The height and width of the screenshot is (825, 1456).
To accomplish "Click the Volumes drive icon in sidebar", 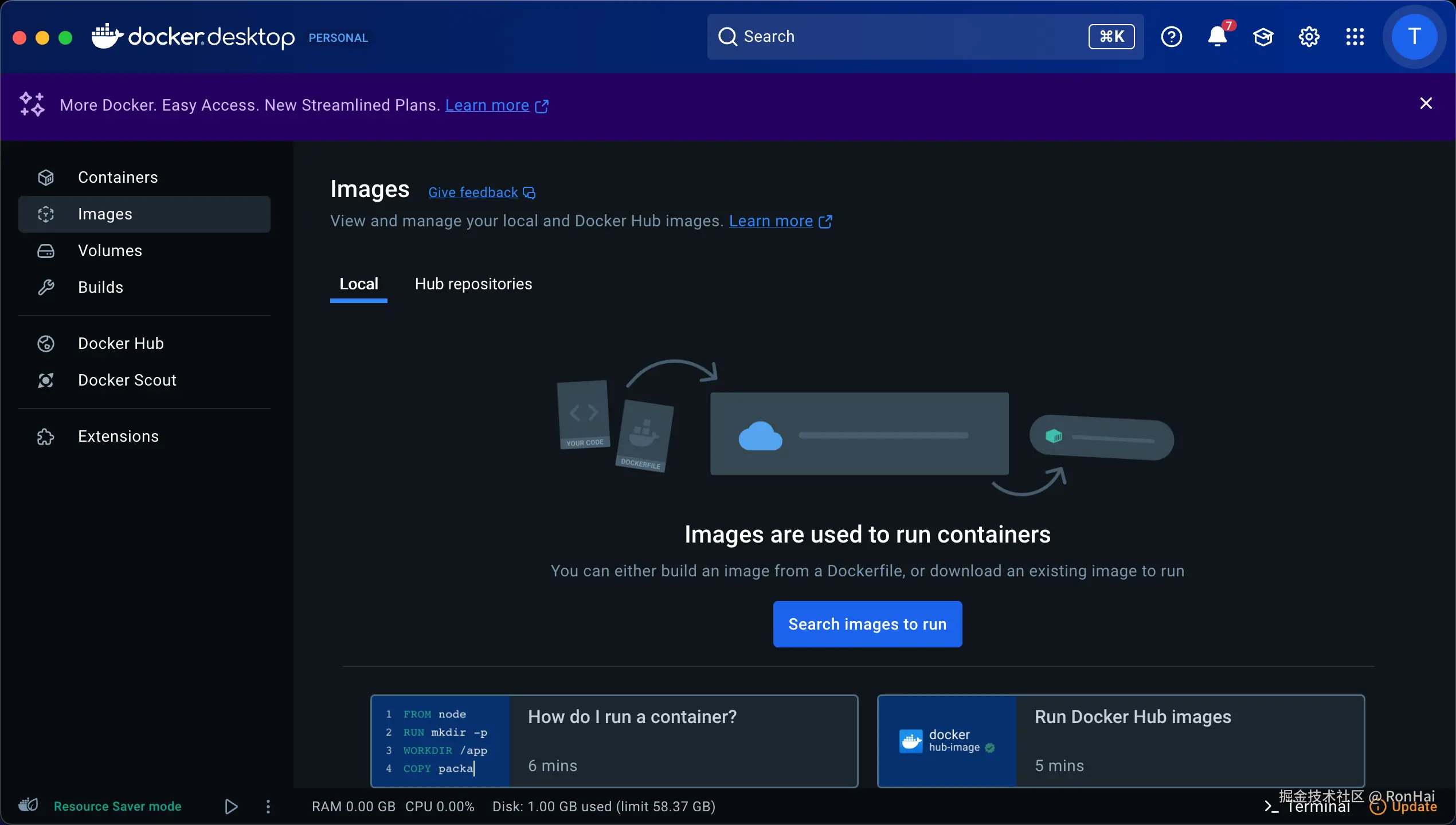I will [x=46, y=251].
